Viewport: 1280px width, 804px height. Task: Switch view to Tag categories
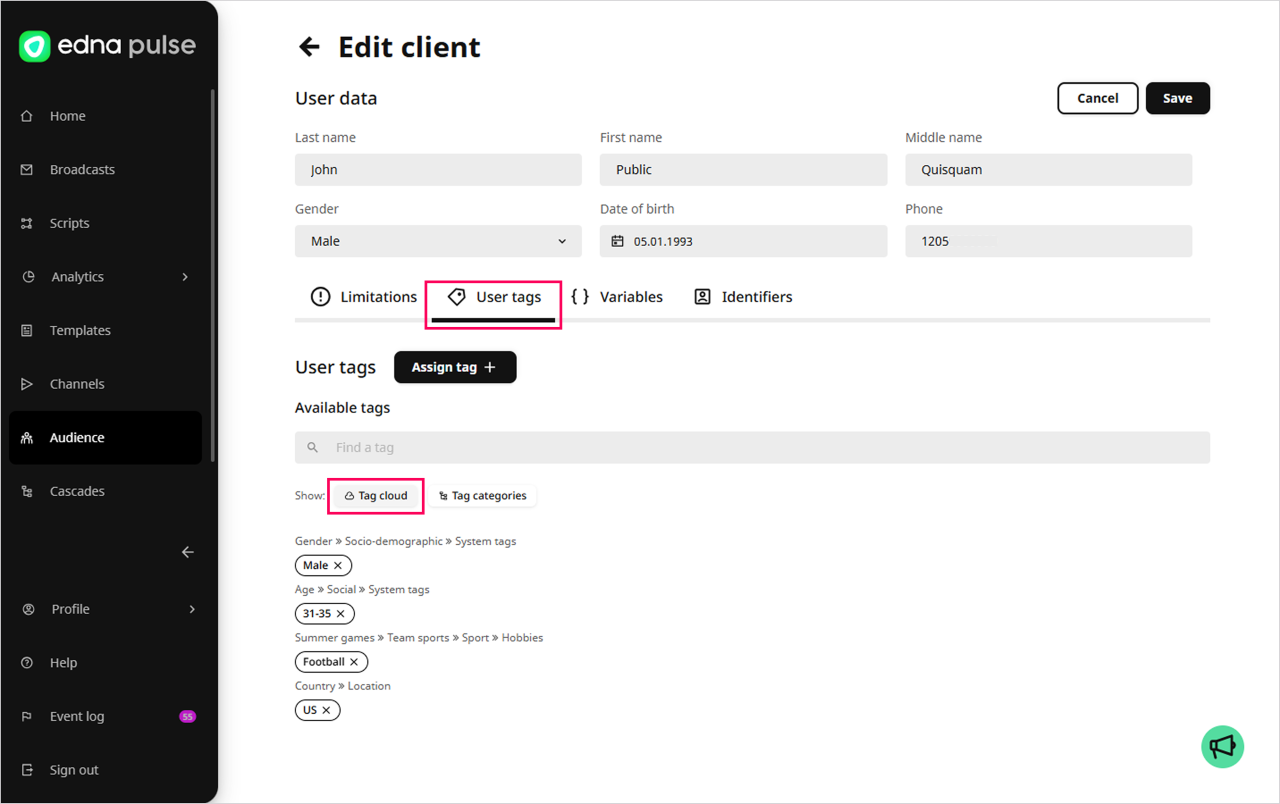(483, 496)
